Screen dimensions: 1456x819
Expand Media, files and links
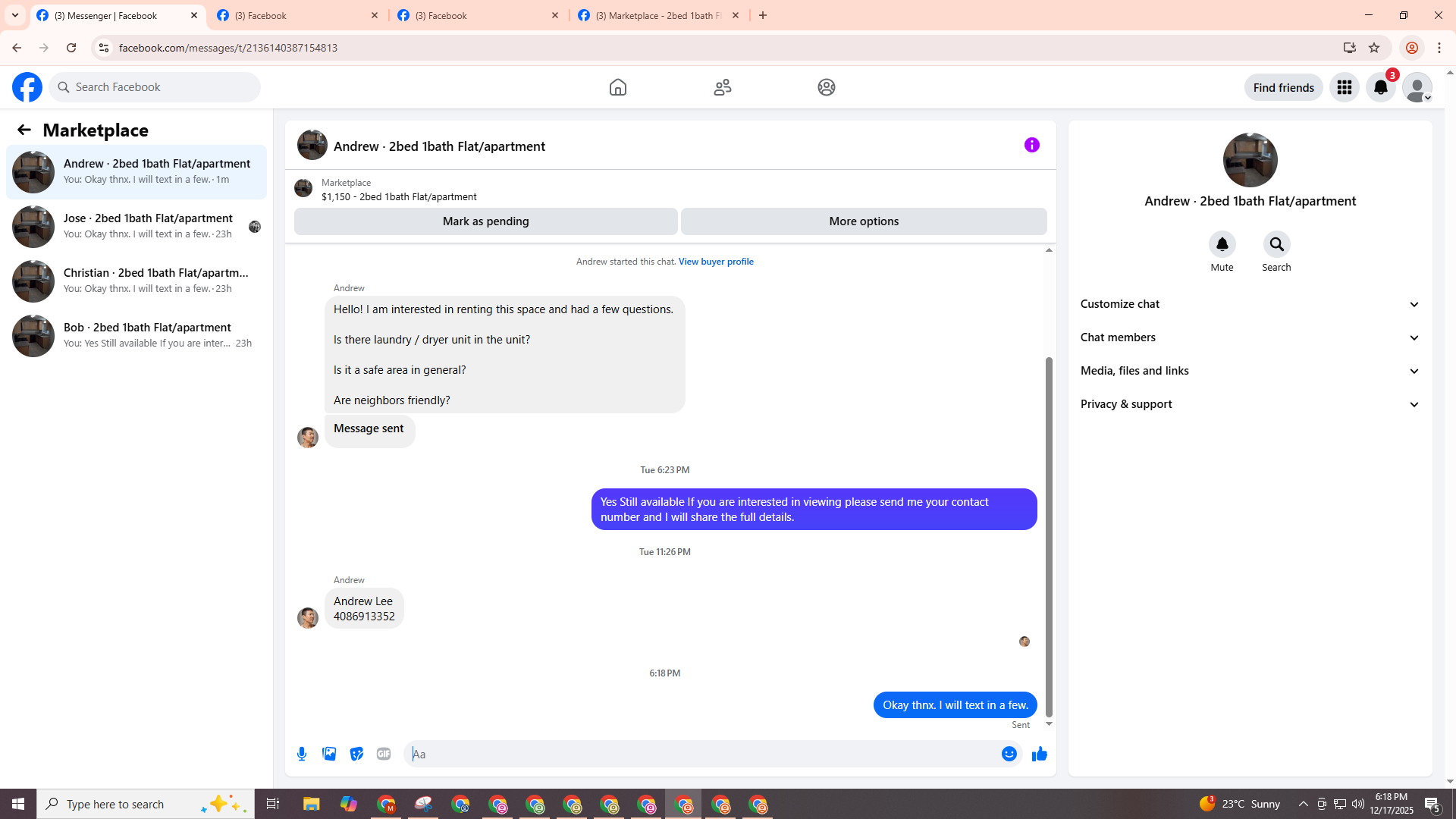click(1250, 371)
